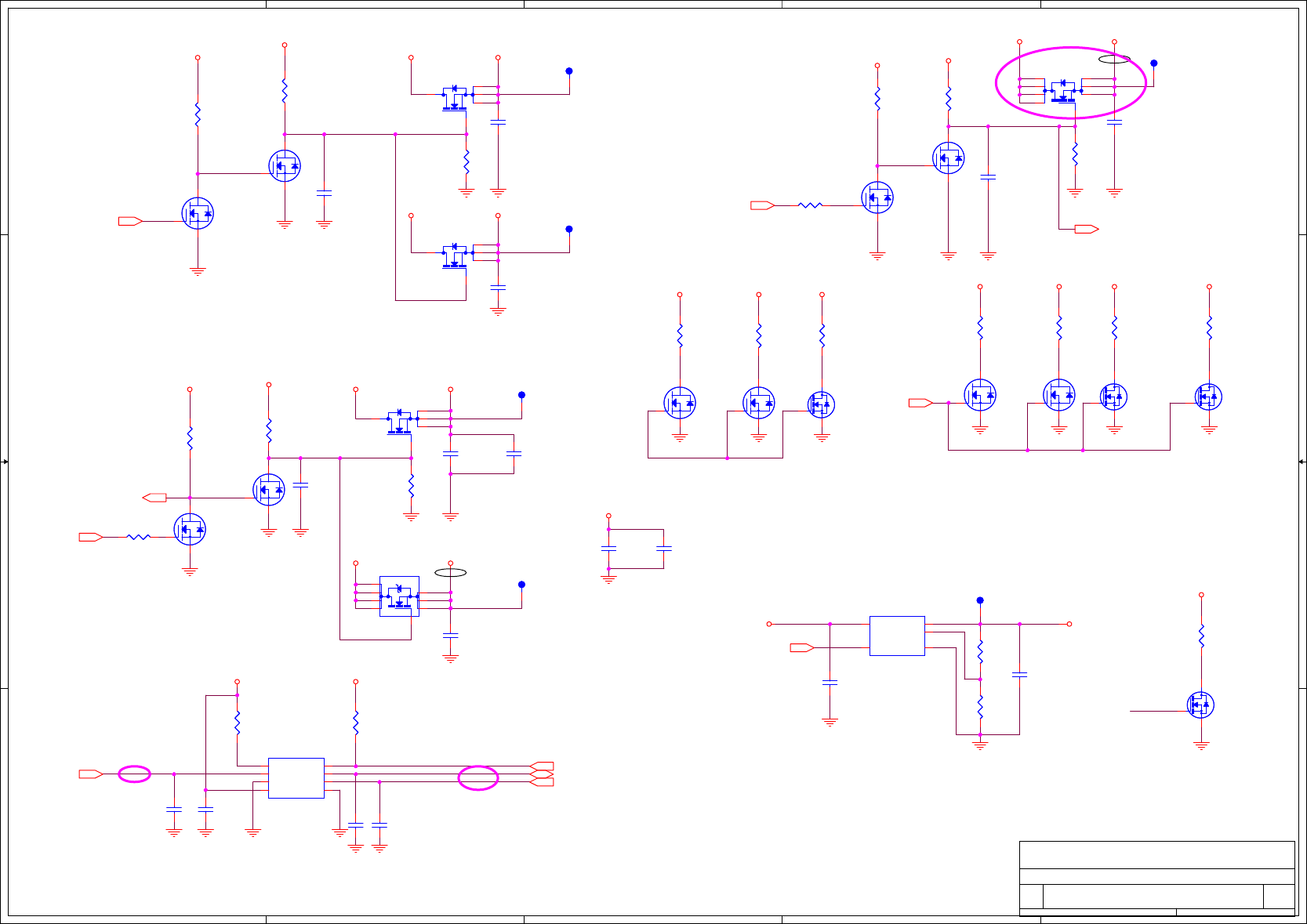Click the empty title block frame

click(1157, 878)
